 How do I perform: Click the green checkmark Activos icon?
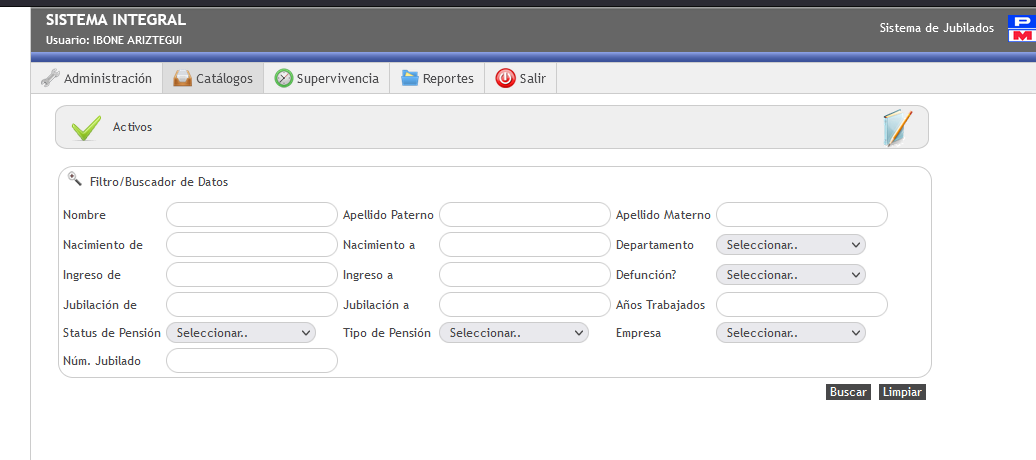(87, 128)
